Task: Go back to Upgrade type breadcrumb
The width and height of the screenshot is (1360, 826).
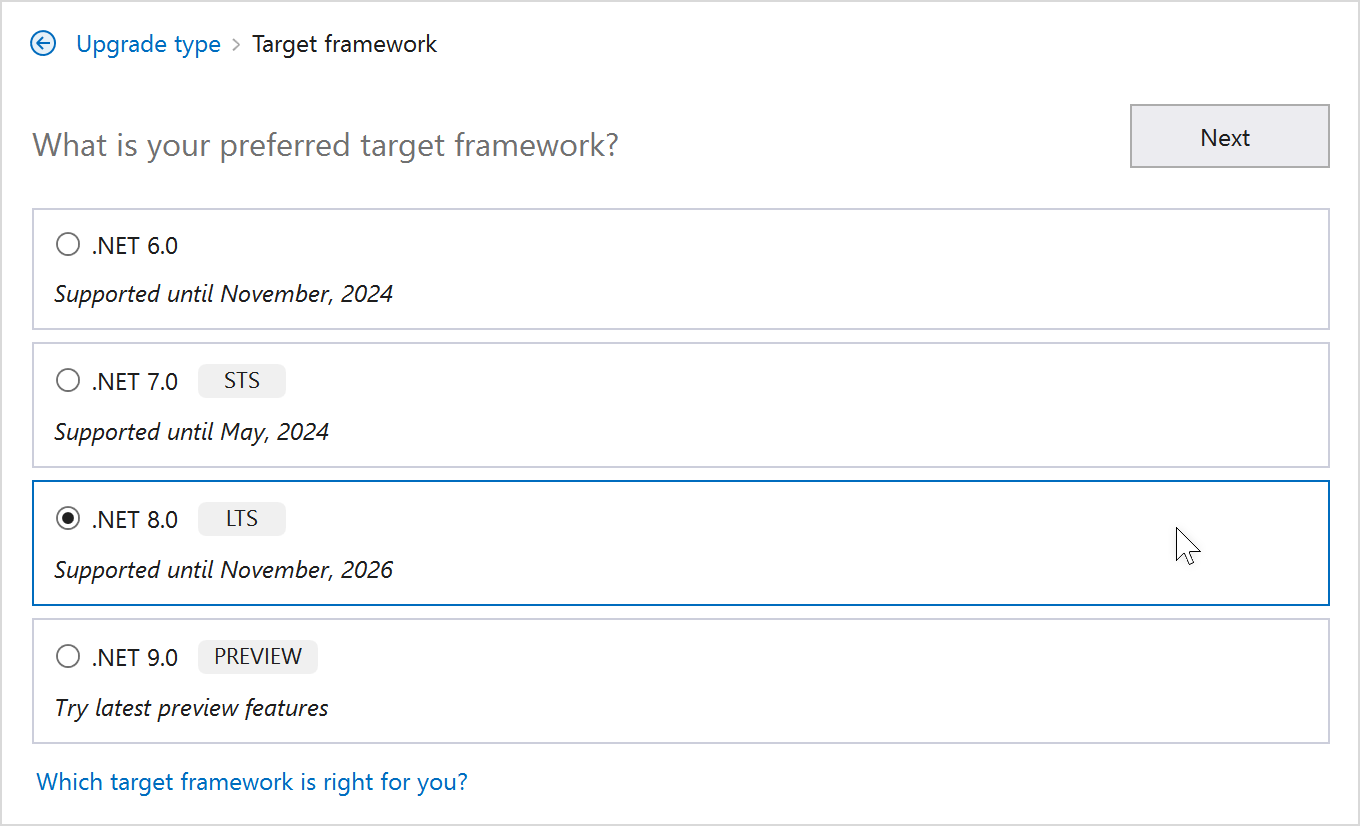Action: [x=148, y=44]
